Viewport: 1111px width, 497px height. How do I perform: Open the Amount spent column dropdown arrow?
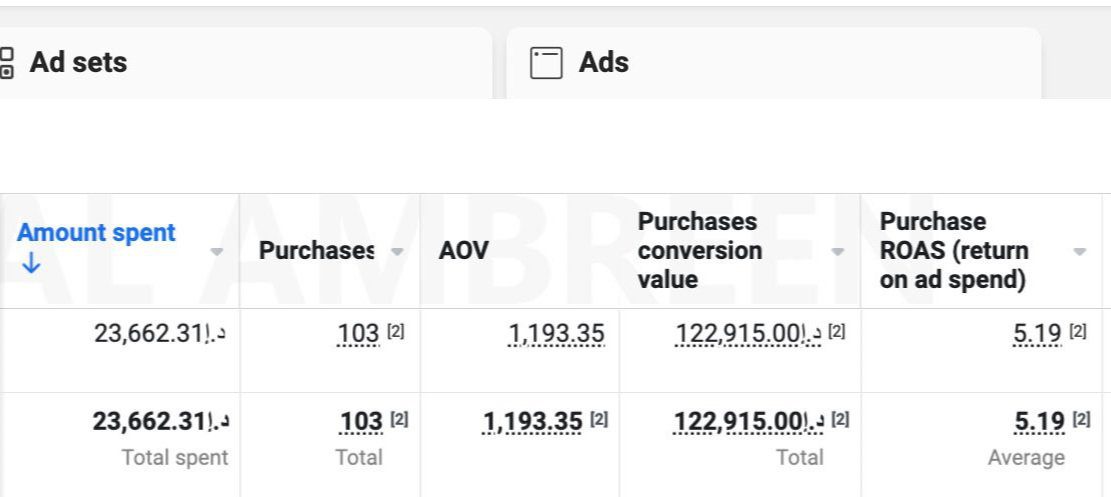pos(216,251)
